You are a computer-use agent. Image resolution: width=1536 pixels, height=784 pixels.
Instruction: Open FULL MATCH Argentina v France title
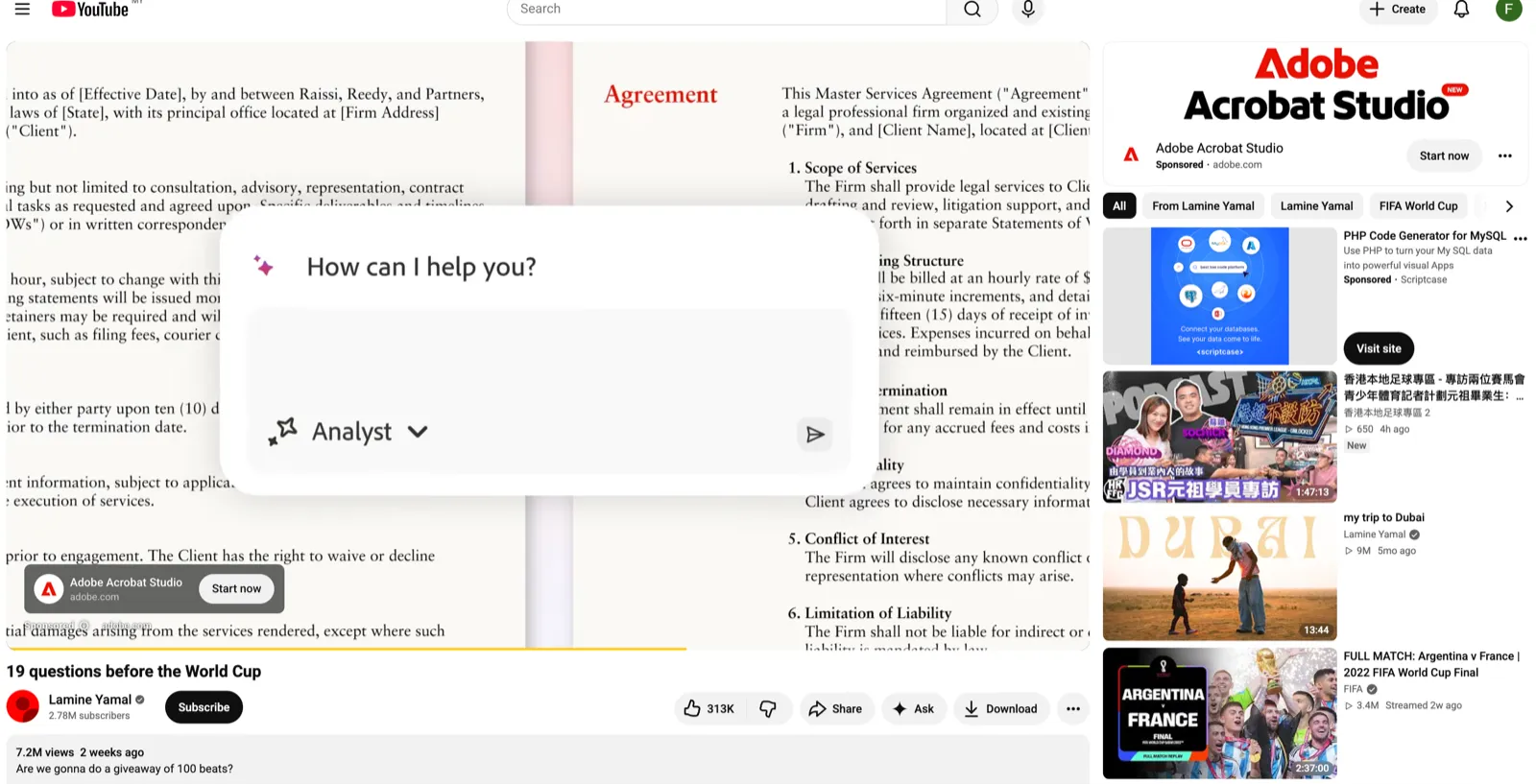[x=1431, y=664]
